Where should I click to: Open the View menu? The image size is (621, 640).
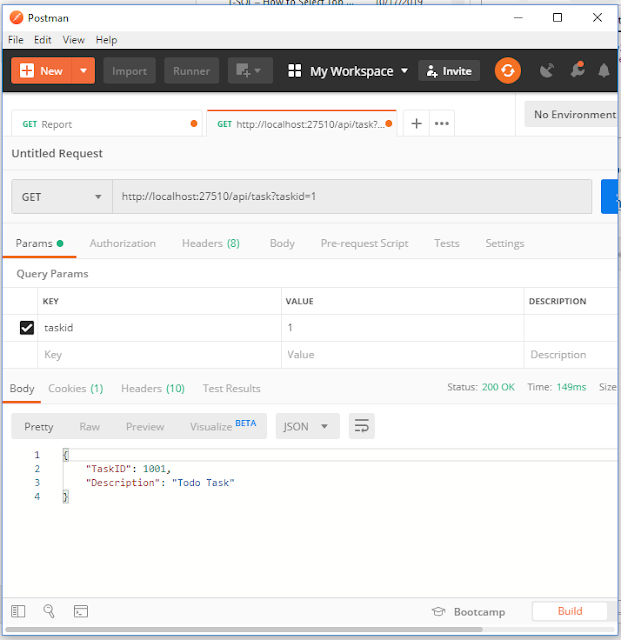73,40
